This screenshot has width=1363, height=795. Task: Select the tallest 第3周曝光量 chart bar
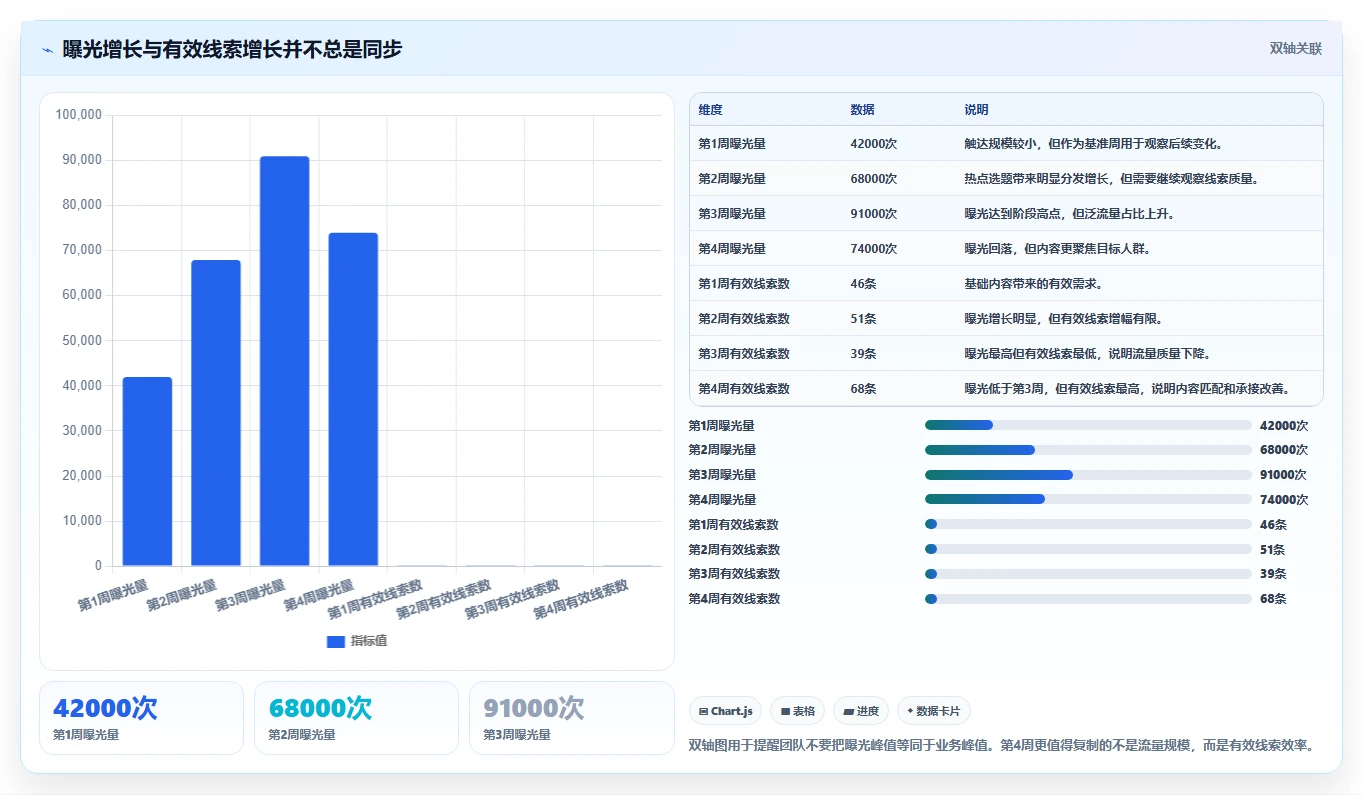click(x=284, y=361)
